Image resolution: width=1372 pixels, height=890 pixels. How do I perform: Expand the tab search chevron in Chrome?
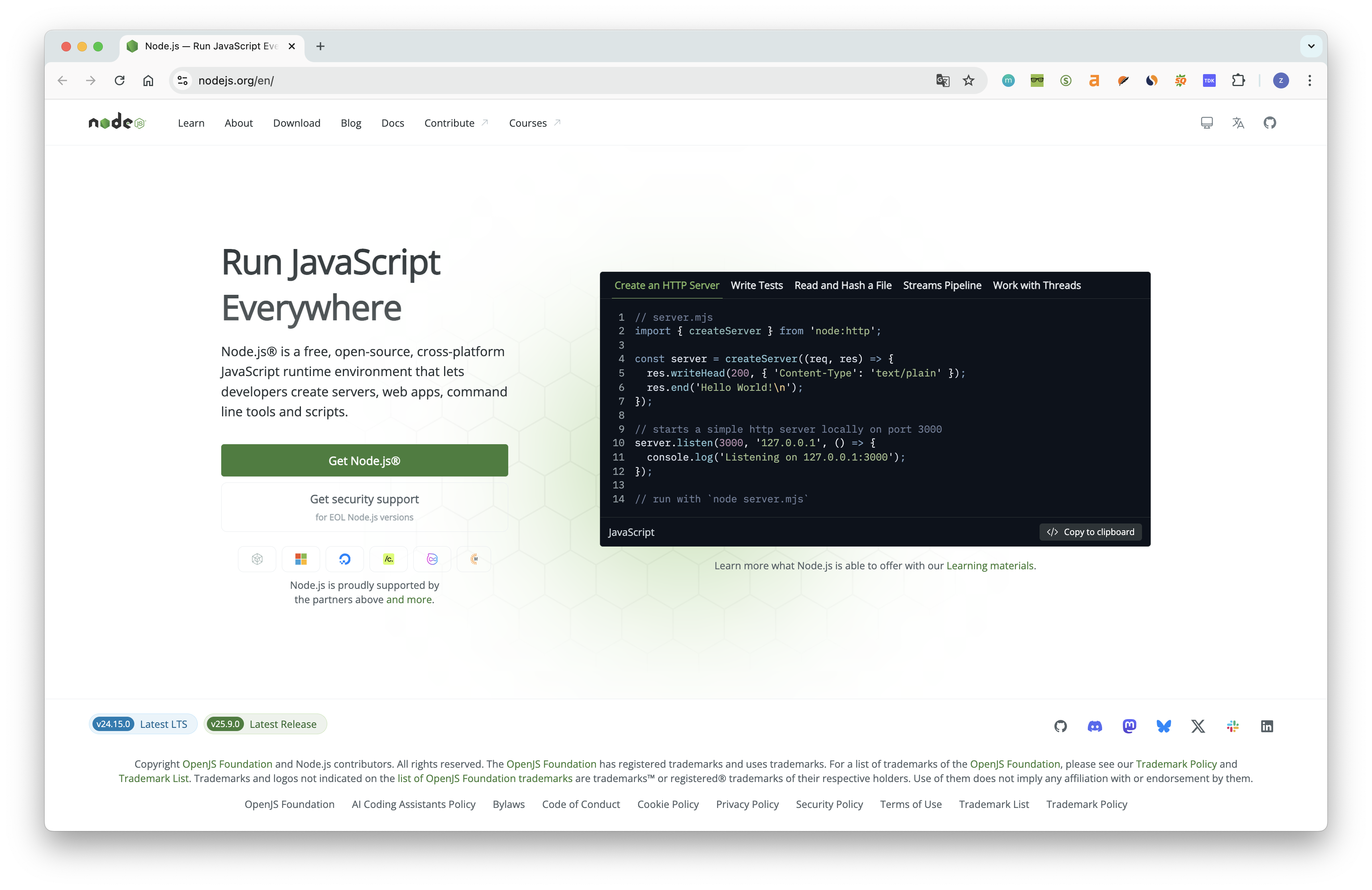pos(1311,46)
